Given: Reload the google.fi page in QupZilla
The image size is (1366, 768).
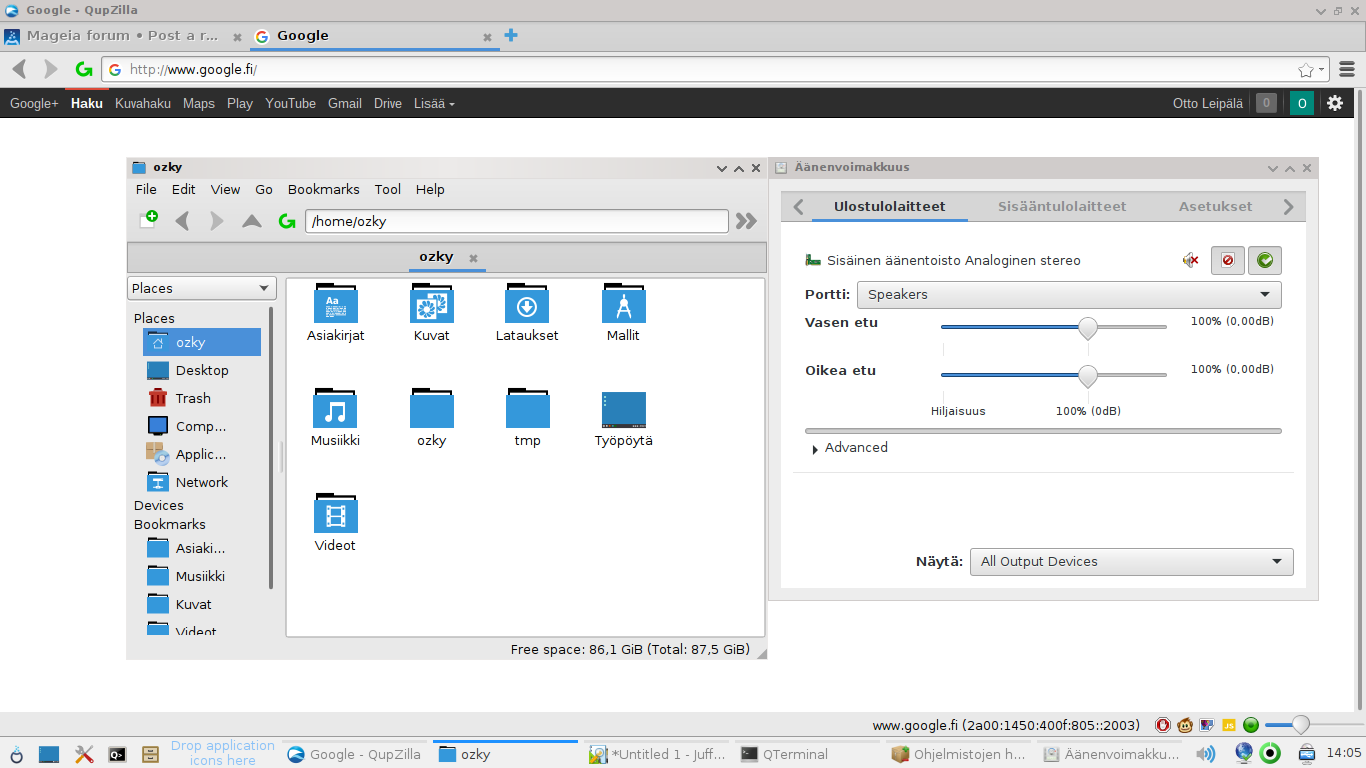Looking at the screenshot, I should pos(84,70).
